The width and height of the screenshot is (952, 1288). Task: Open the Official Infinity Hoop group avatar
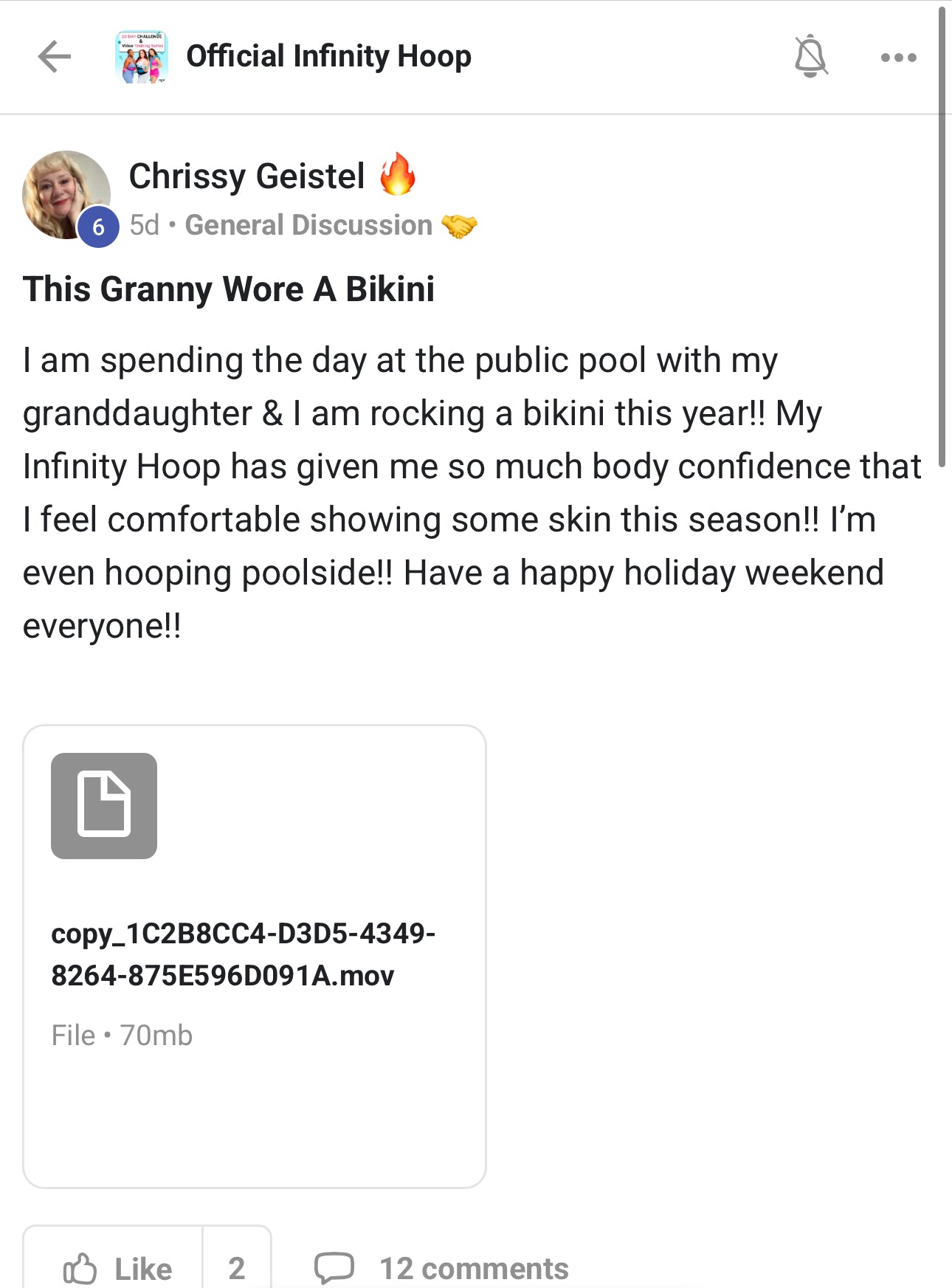[142, 57]
